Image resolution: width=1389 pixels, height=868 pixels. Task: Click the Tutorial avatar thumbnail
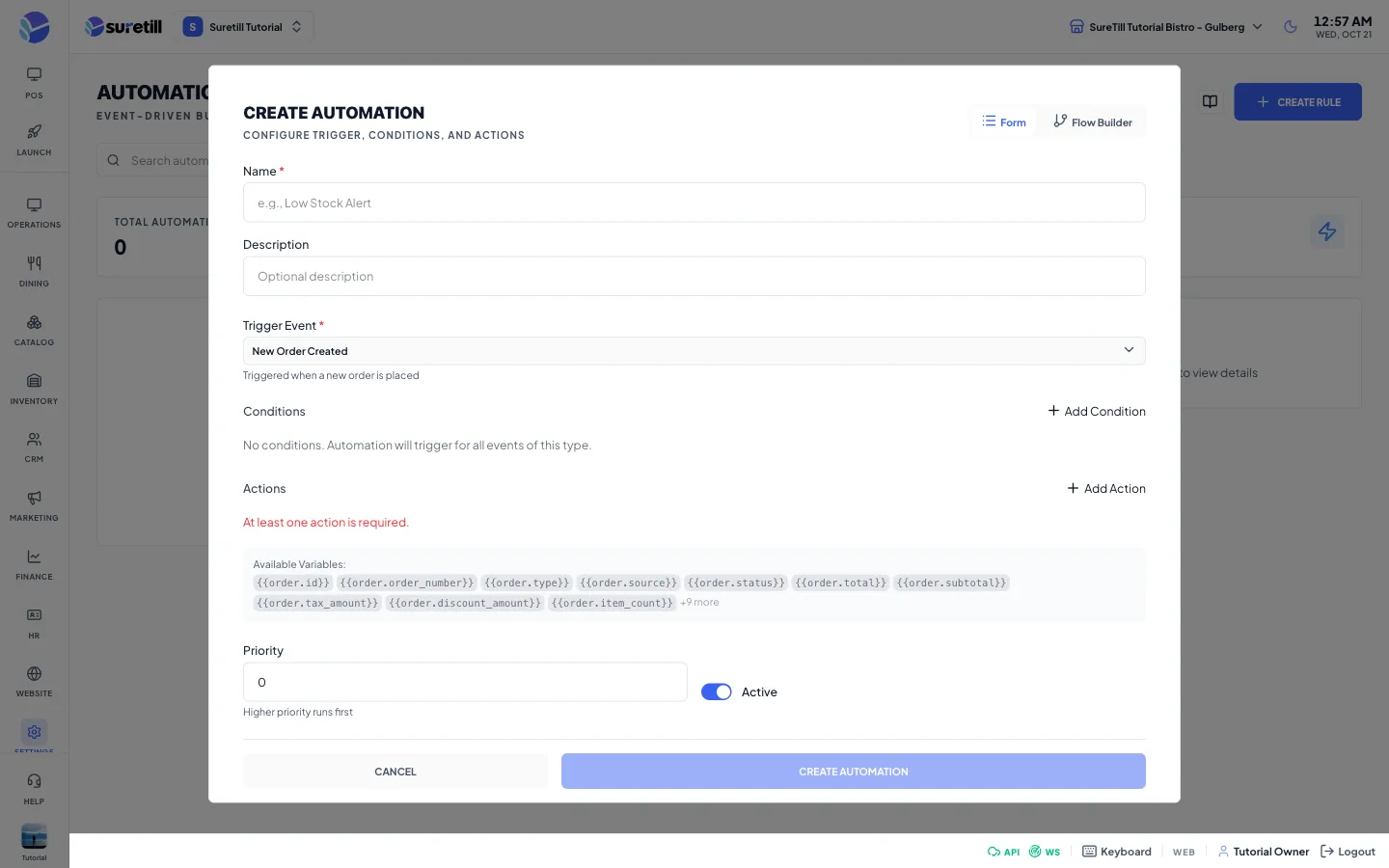tap(34, 836)
